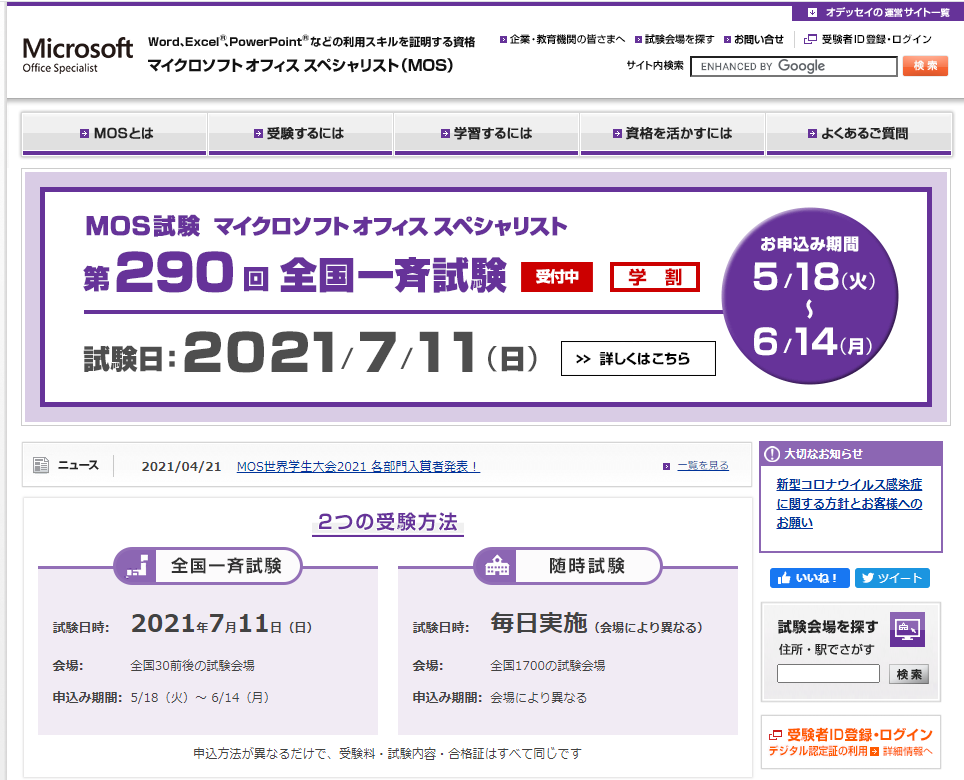Select the 全国一斉試験 heading pill
This screenshot has width=964, height=780.
pyautogui.click(x=208, y=565)
